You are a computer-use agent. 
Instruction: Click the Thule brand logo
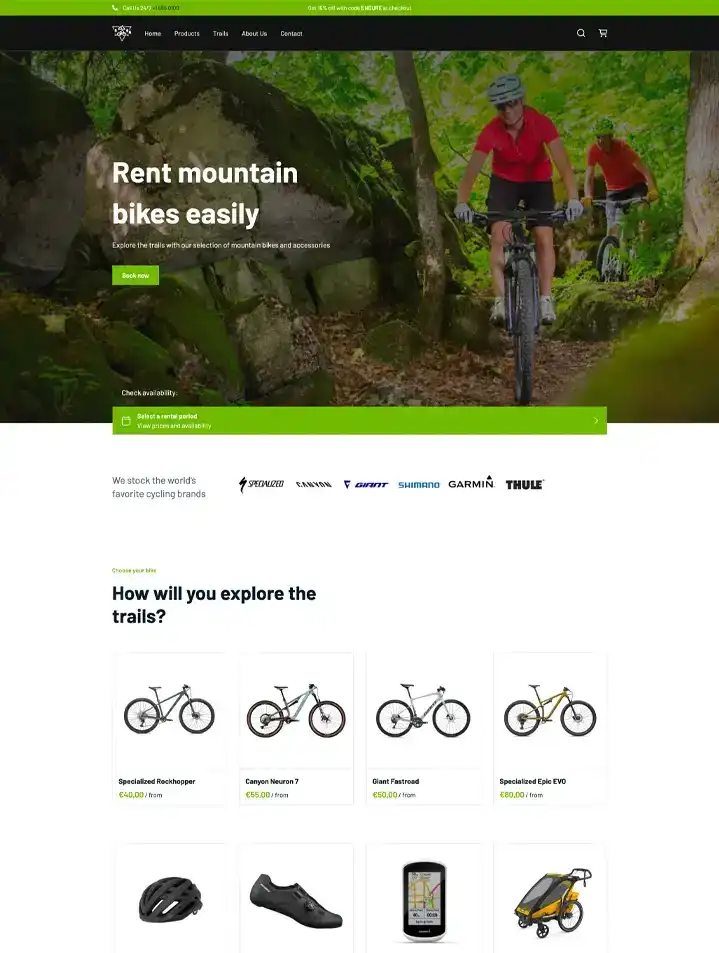coord(525,484)
